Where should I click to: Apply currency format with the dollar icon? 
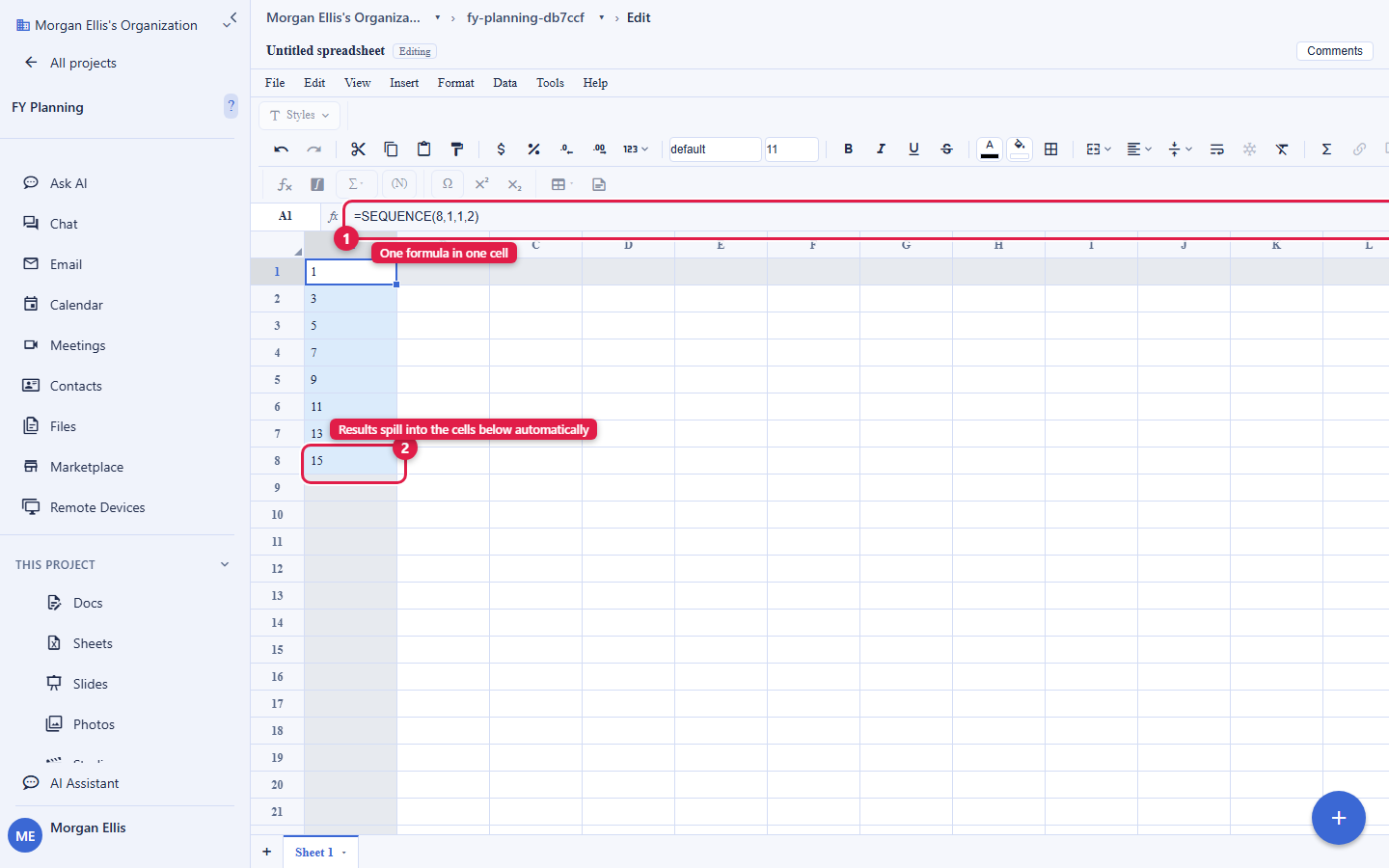coord(501,149)
